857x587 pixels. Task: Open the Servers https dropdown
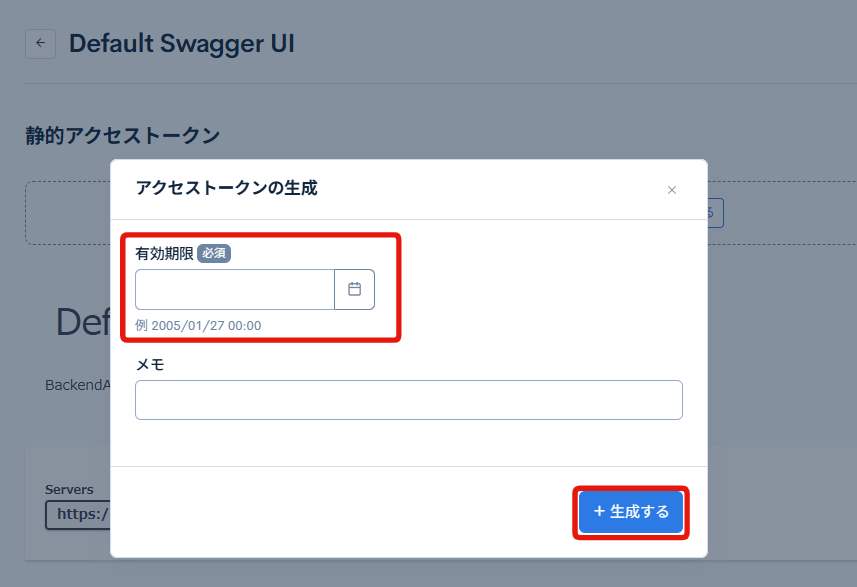(77, 515)
